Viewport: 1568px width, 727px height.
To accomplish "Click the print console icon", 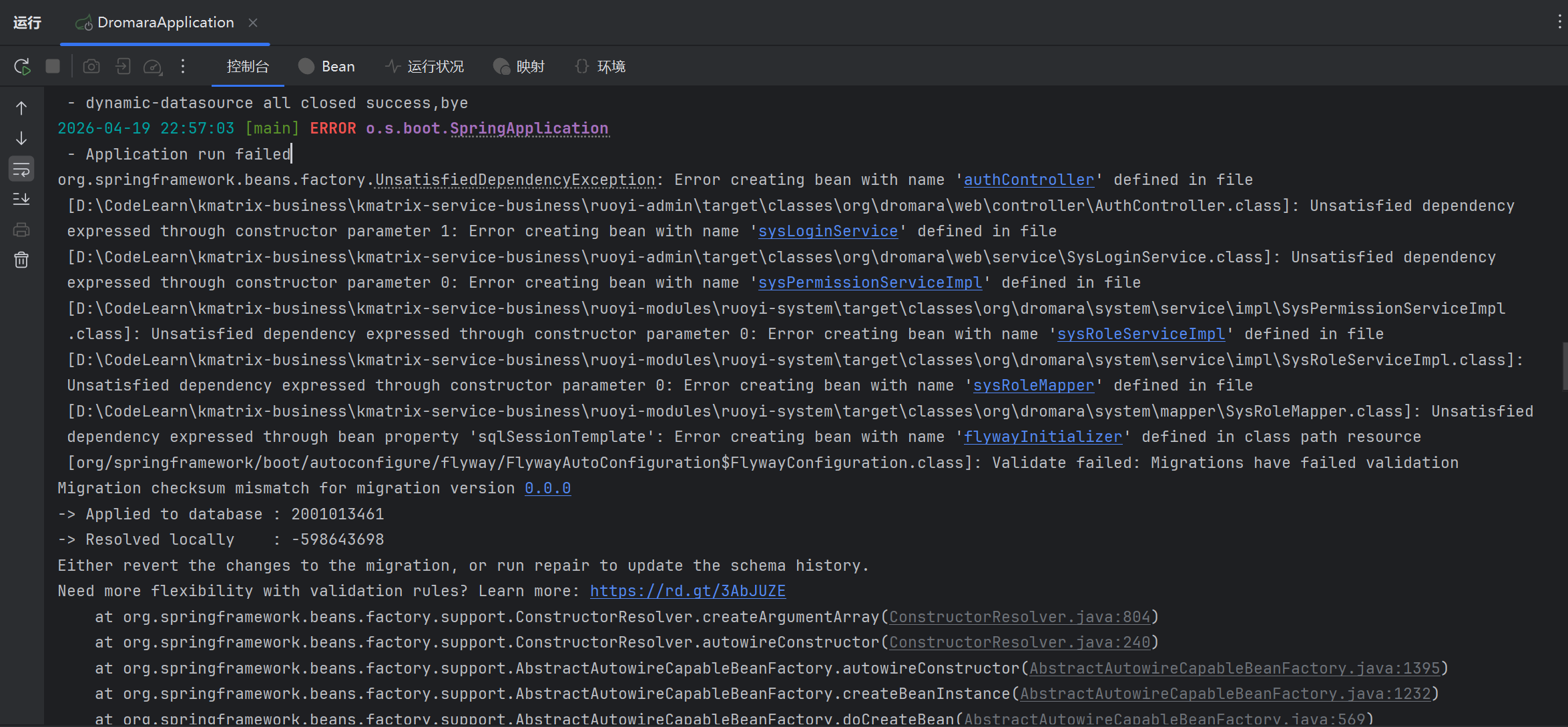I will tap(21, 230).
